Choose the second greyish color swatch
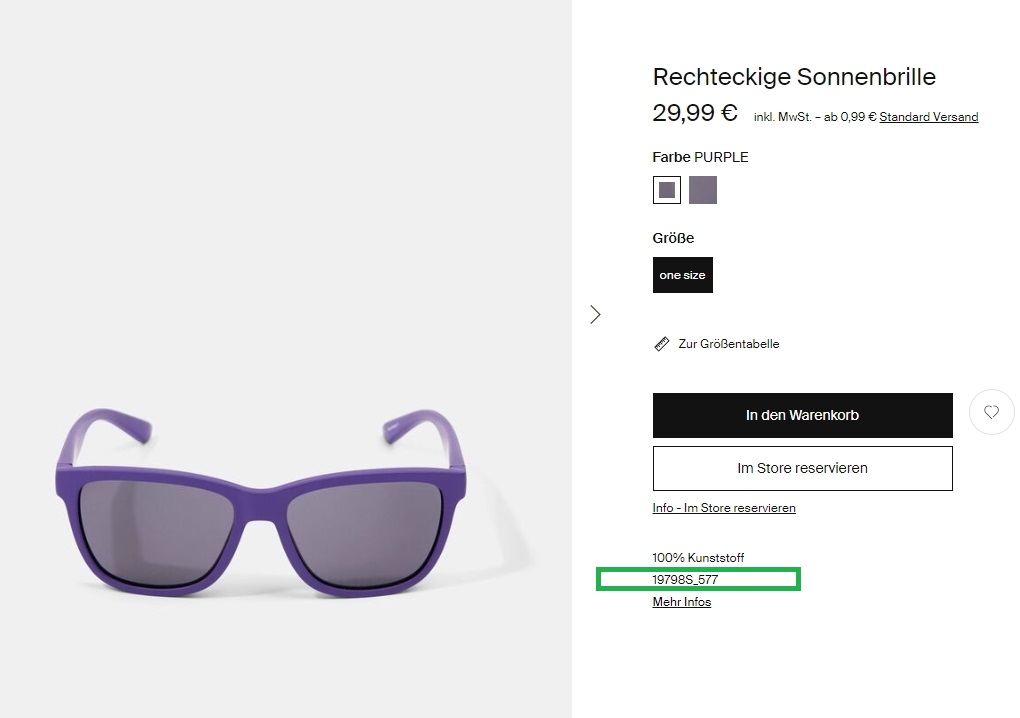The image size is (1020, 718). point(703,190)
